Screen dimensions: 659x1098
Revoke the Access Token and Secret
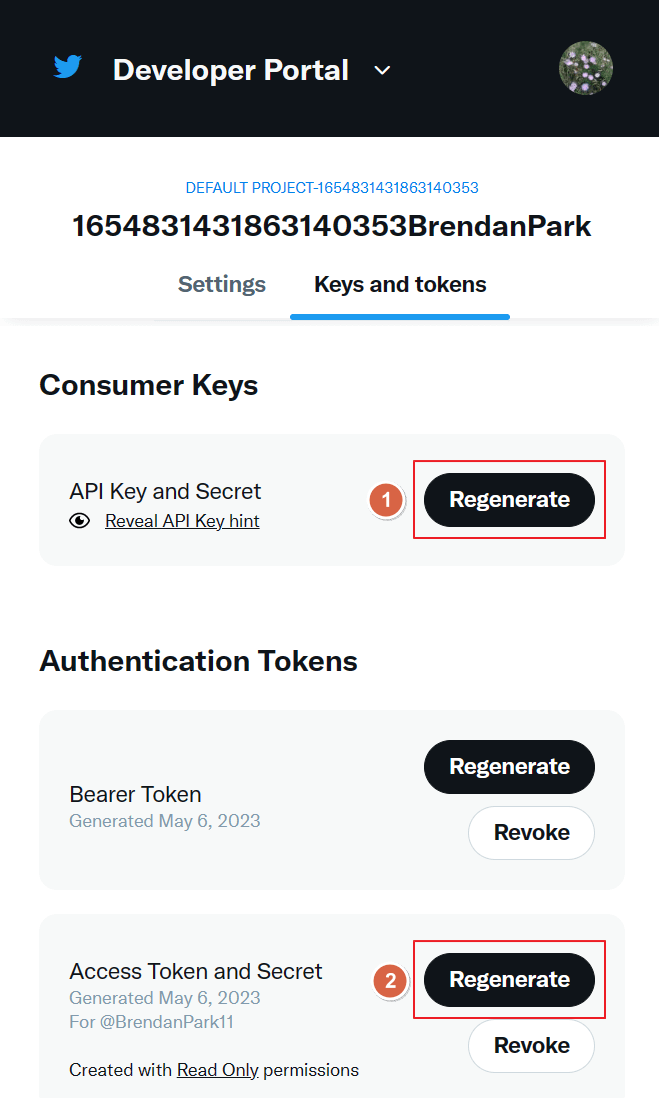[x=531, y=1045]
